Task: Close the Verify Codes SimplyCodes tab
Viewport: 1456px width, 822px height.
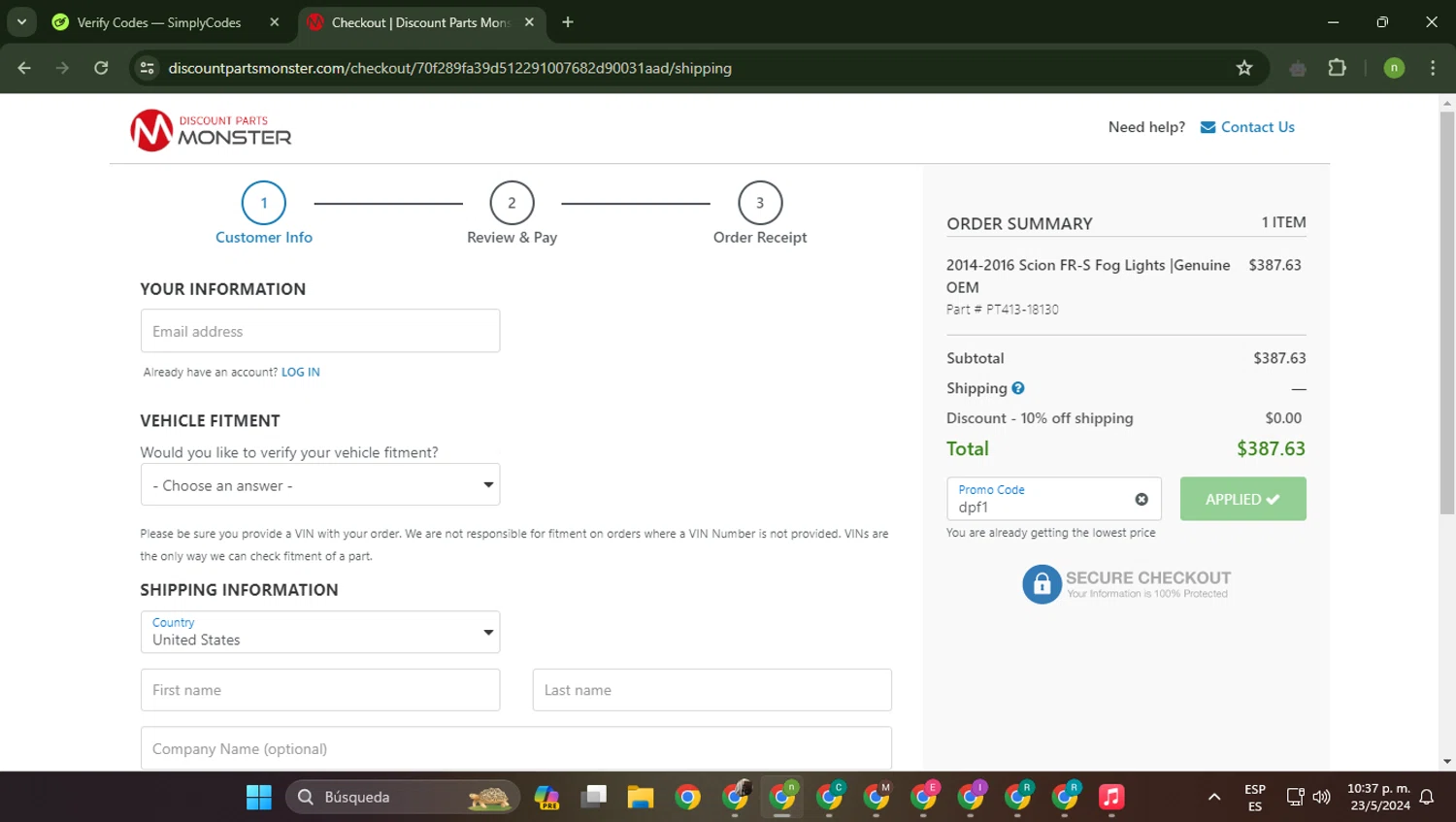Action: pyautogui.click(x=275, y=22)
